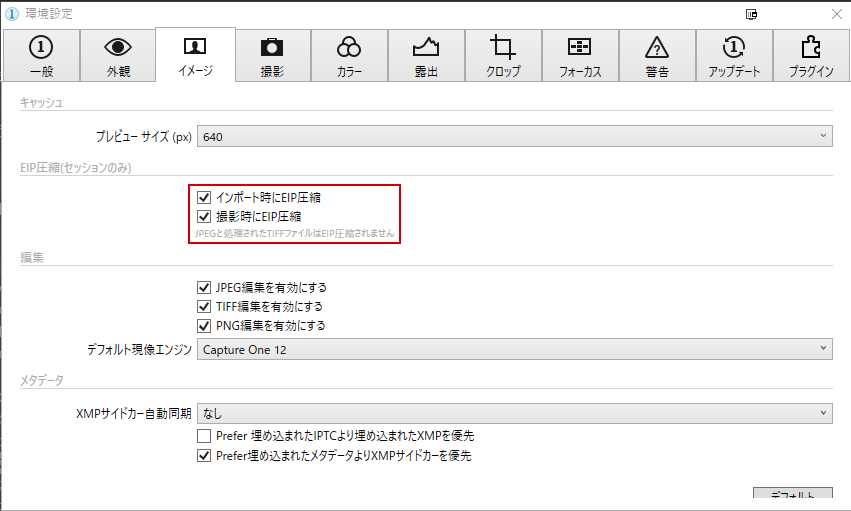
Task: Click the フォーカス focus icon
Action: click(580, 47)
